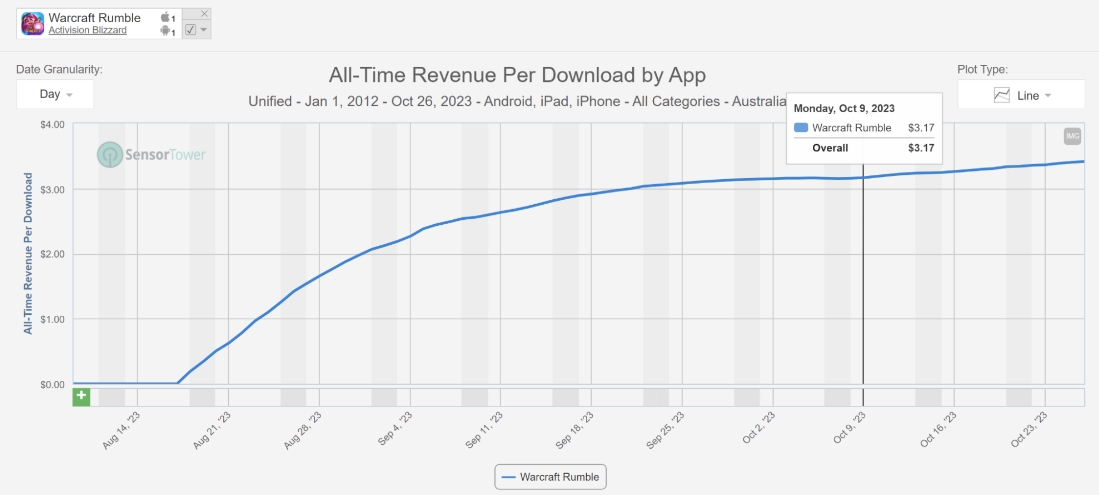Open the Date Granularity Day dropdown
The image size is (1099, 495).
pyautogui.click(x=55, y=94)
